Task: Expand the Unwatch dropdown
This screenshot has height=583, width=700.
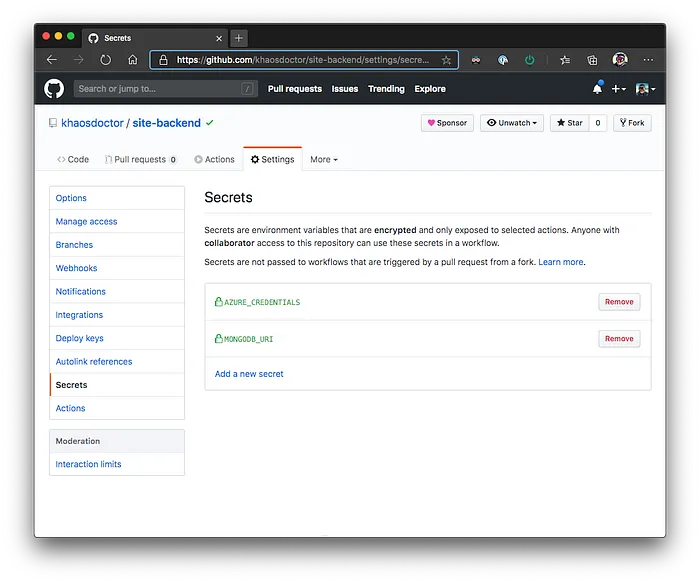Action: (x=512, y=123)
